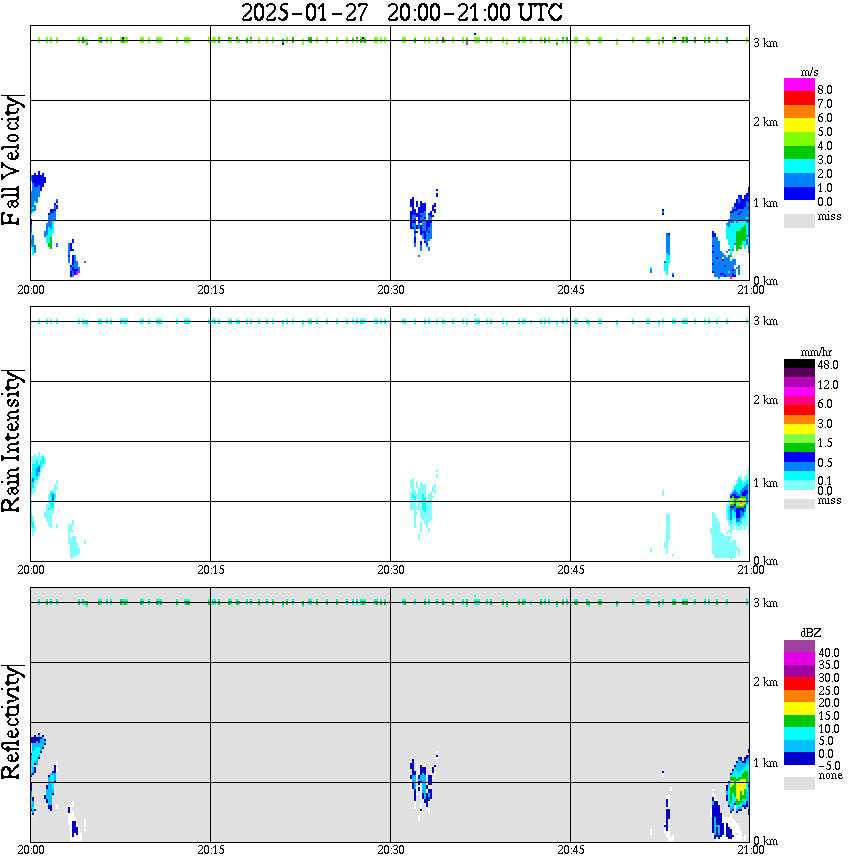This screenshot has width=850, height=868.
Task: Click the '5.0' label in the m/s legend
Action: (x=825, y=132)
